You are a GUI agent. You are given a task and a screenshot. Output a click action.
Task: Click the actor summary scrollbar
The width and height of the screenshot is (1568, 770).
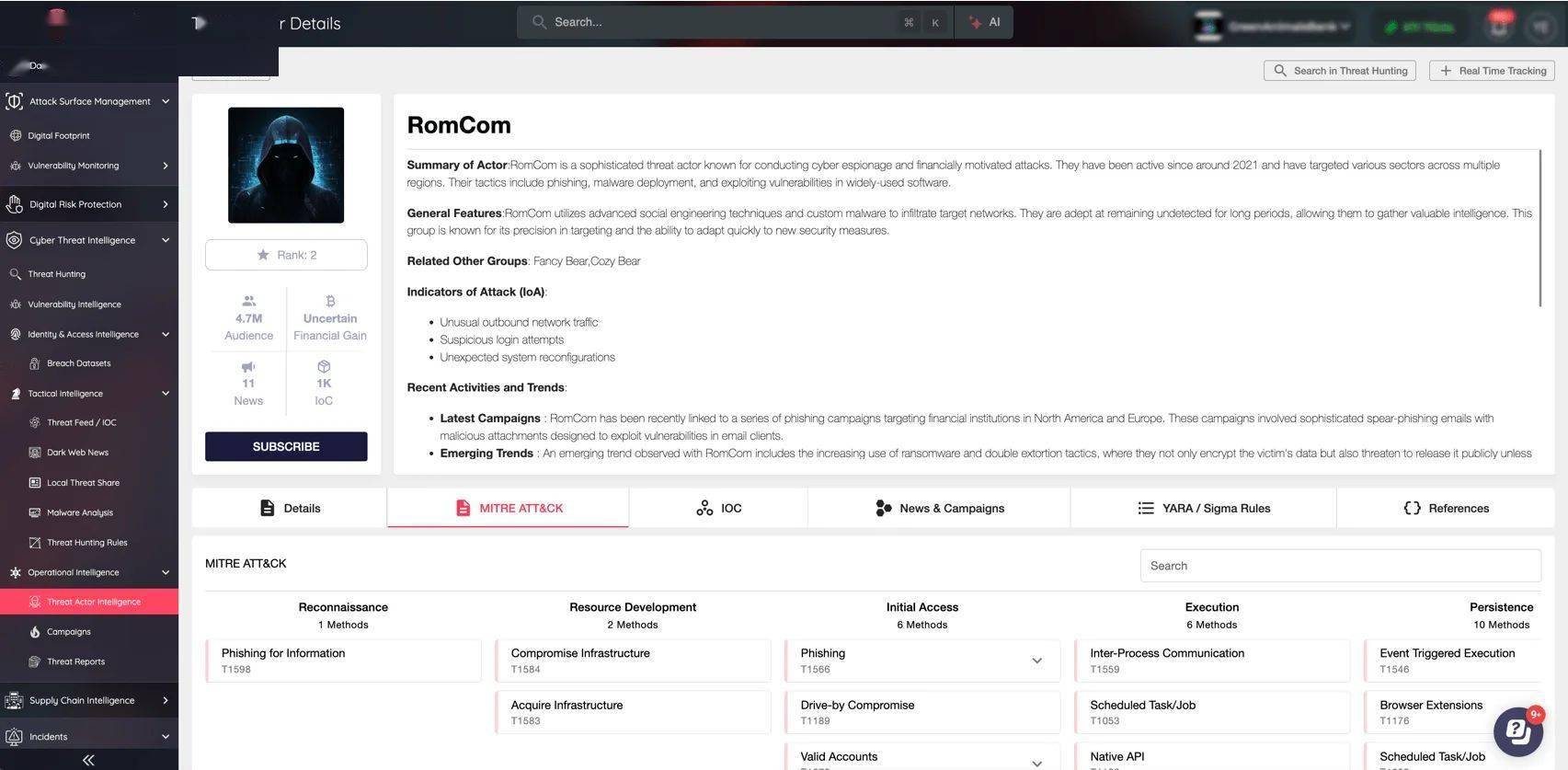1539,228
